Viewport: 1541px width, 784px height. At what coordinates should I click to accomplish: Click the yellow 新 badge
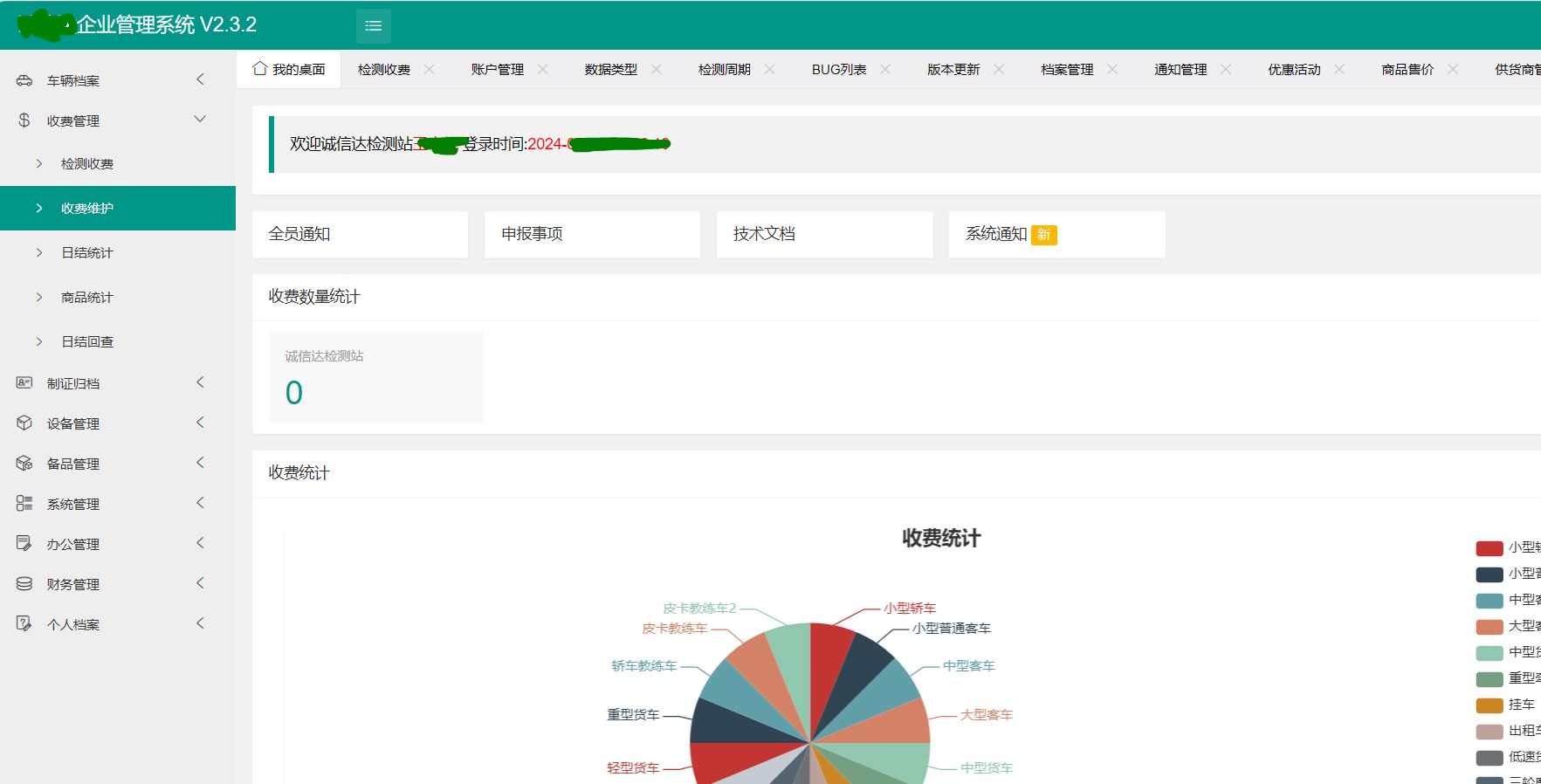tap(1044, 235)
